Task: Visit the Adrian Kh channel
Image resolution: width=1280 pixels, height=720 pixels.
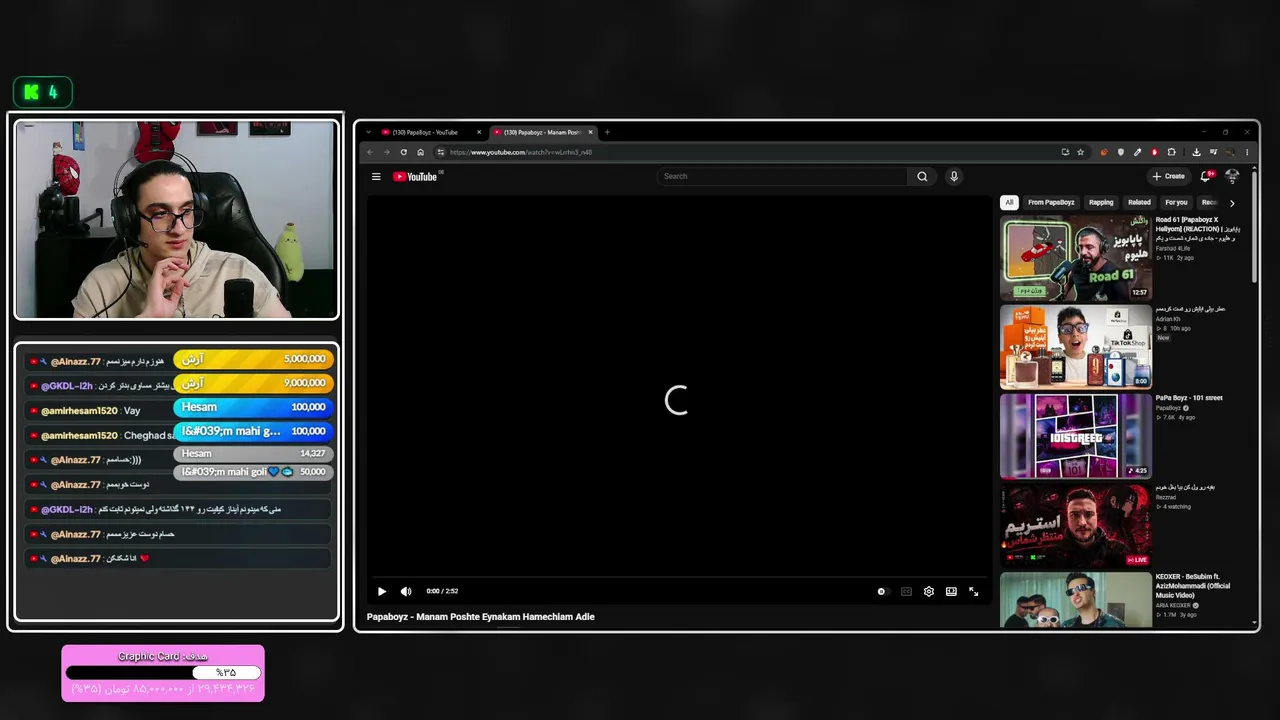Action: tap(1168, 319)
